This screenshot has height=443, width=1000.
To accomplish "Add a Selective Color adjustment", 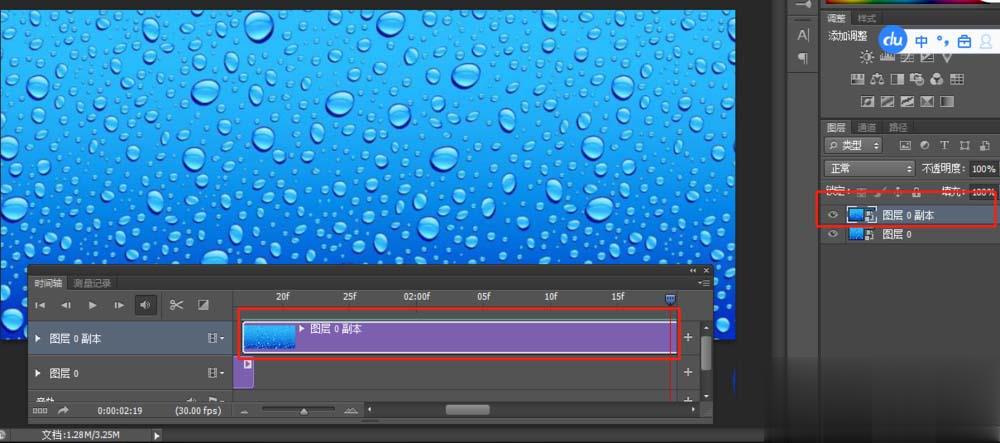I will tap(927, 101).
